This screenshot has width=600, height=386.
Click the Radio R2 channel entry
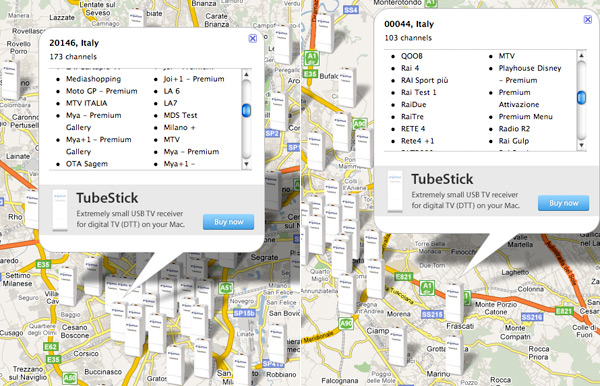(514, 129)
